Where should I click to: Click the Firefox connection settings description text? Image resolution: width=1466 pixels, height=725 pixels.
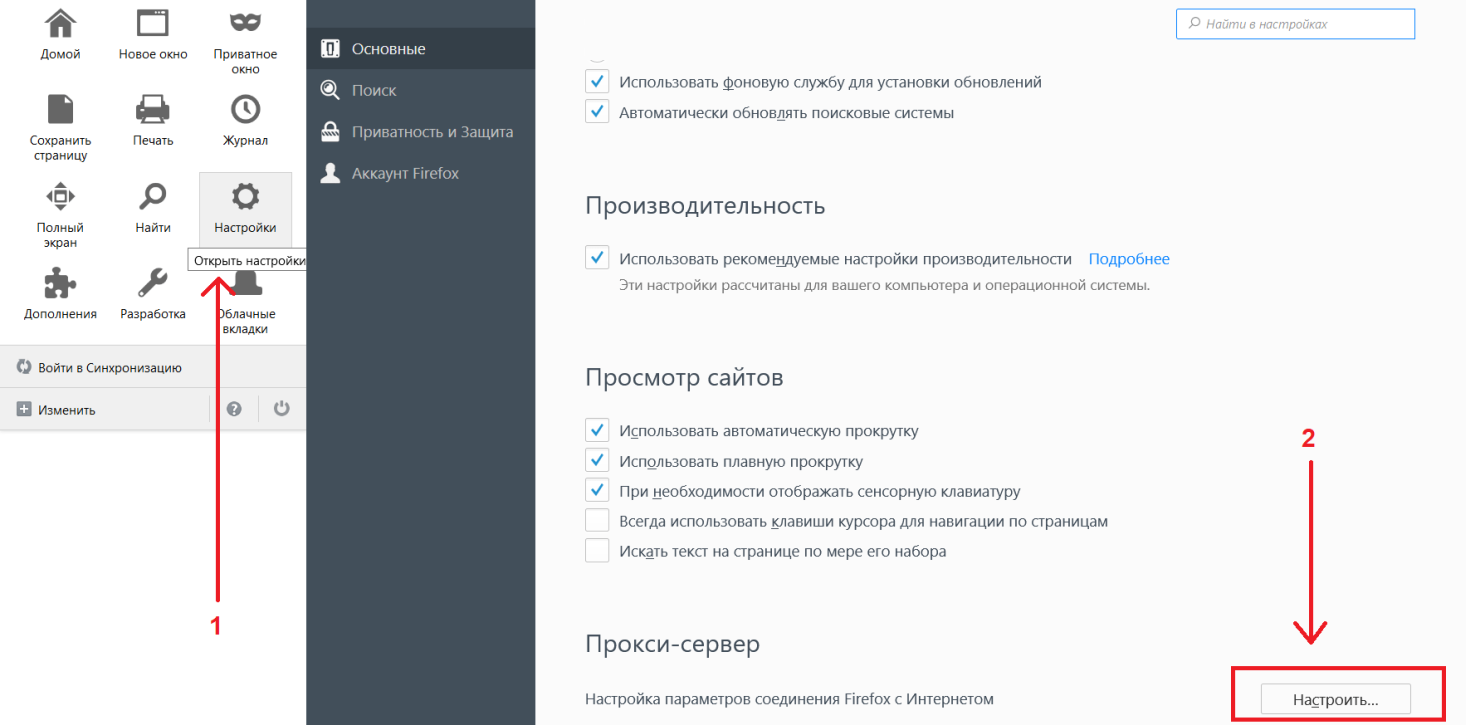tap(789, 699)
